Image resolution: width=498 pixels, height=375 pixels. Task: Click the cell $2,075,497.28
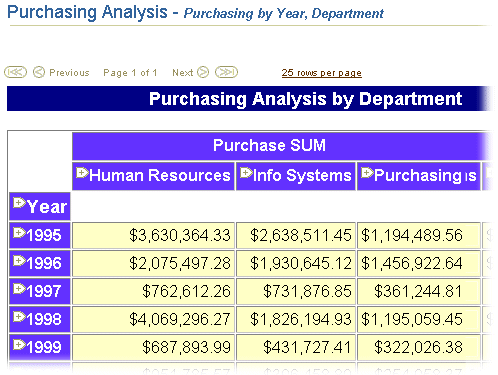[x=153, y=263]
